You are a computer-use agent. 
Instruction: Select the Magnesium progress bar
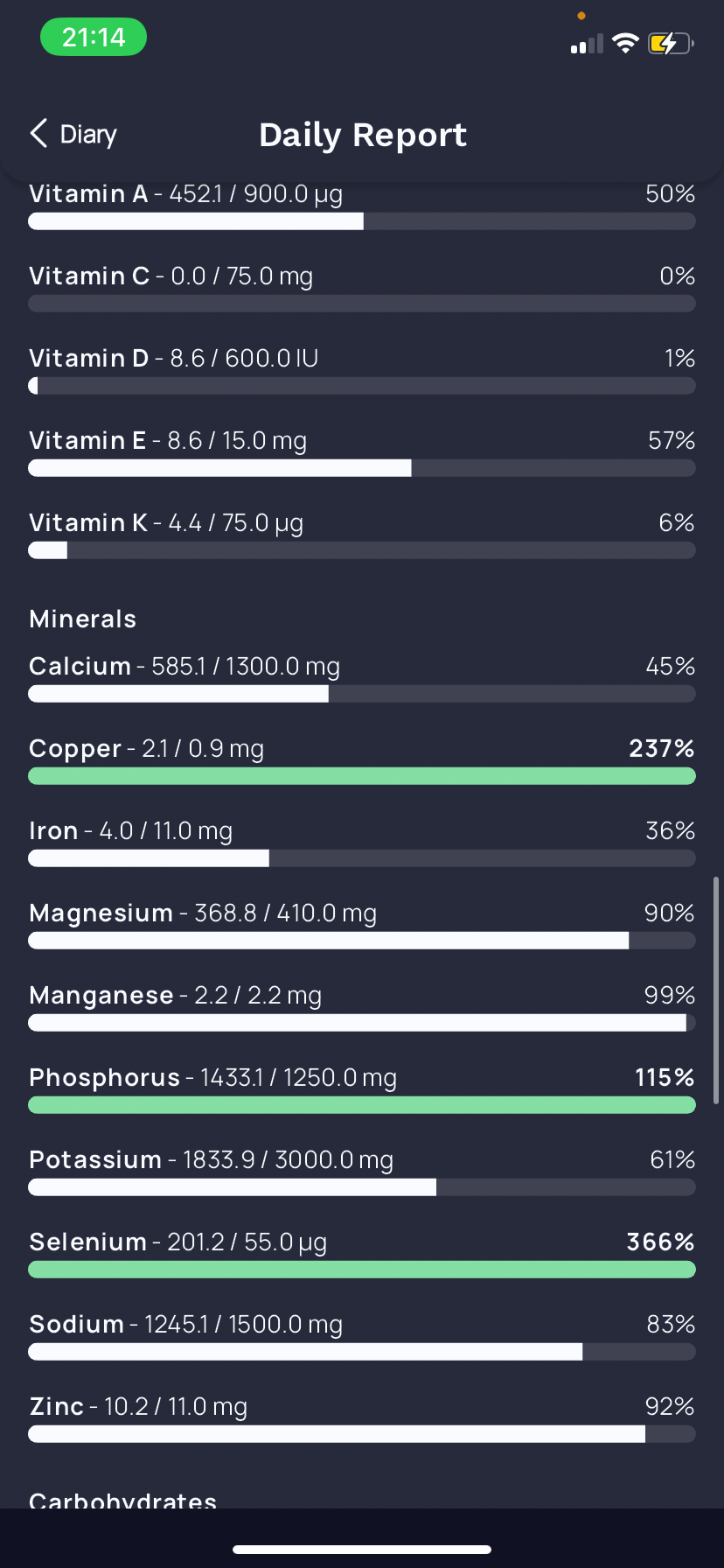(x=362, y=941)
